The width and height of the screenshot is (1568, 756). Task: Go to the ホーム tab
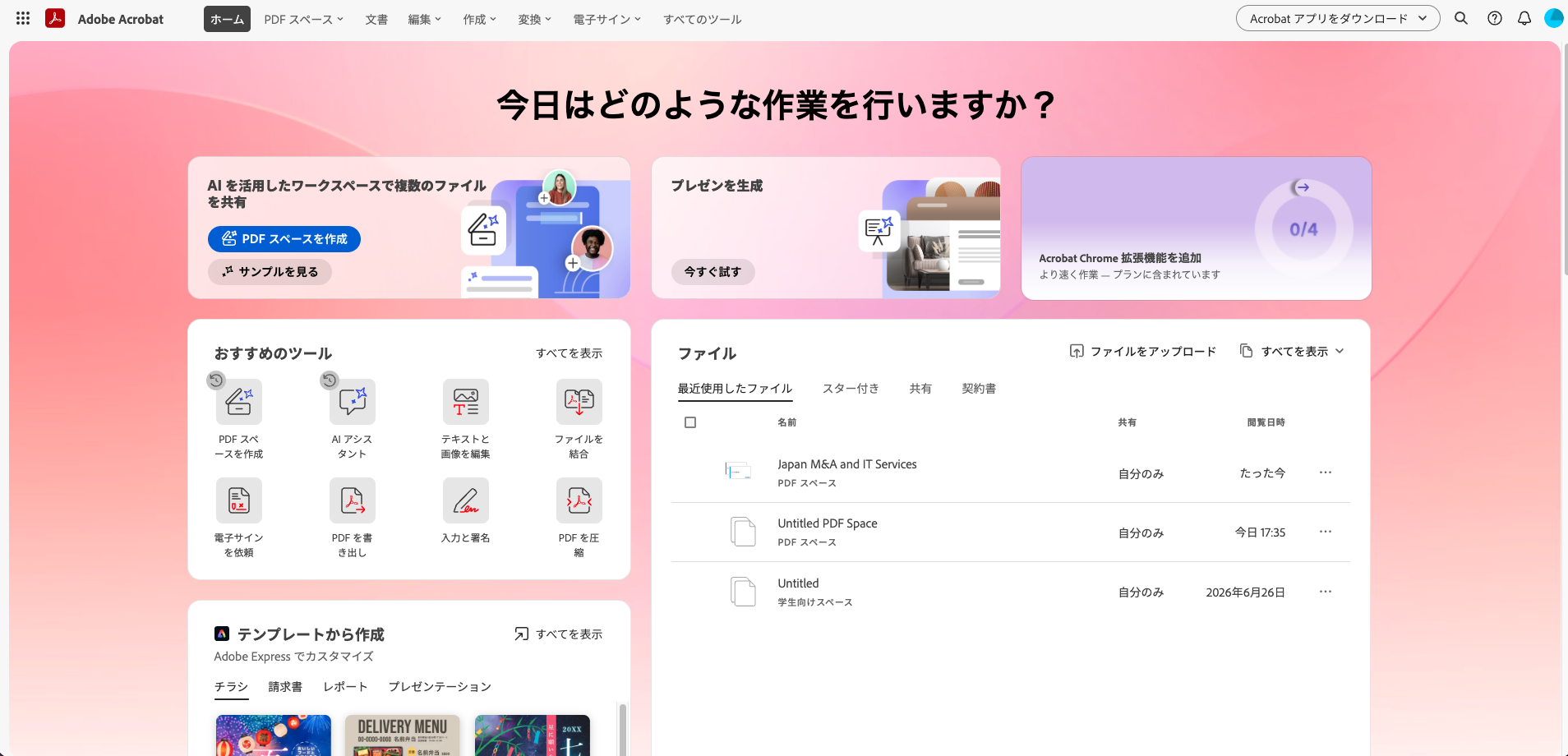(227, 19)
